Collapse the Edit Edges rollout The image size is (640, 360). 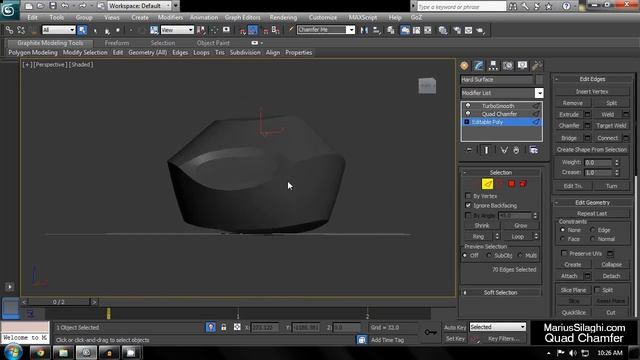click(592, 79)
